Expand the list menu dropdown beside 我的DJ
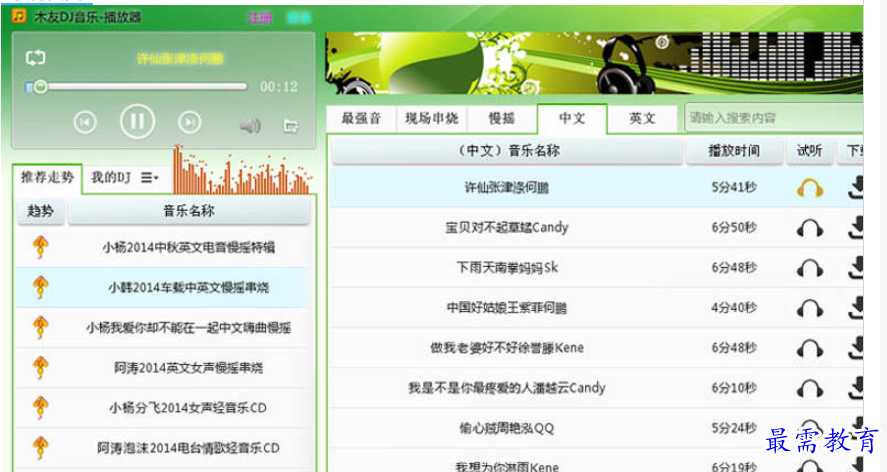Image resolution: width=887 pixels, height=472 pixels. coord(149,178)
